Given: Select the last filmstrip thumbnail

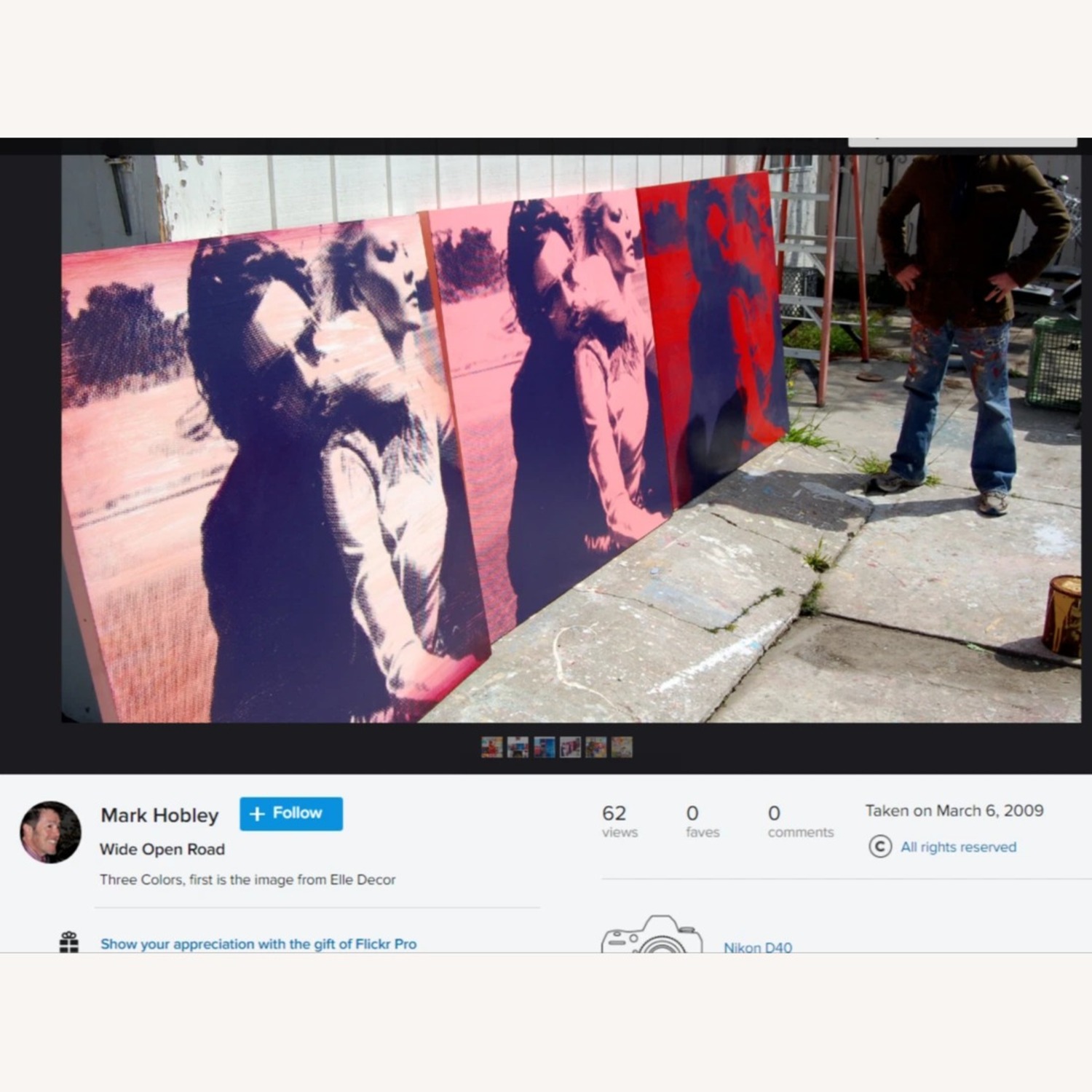Looking at the screenshot, I should [622, 747].
